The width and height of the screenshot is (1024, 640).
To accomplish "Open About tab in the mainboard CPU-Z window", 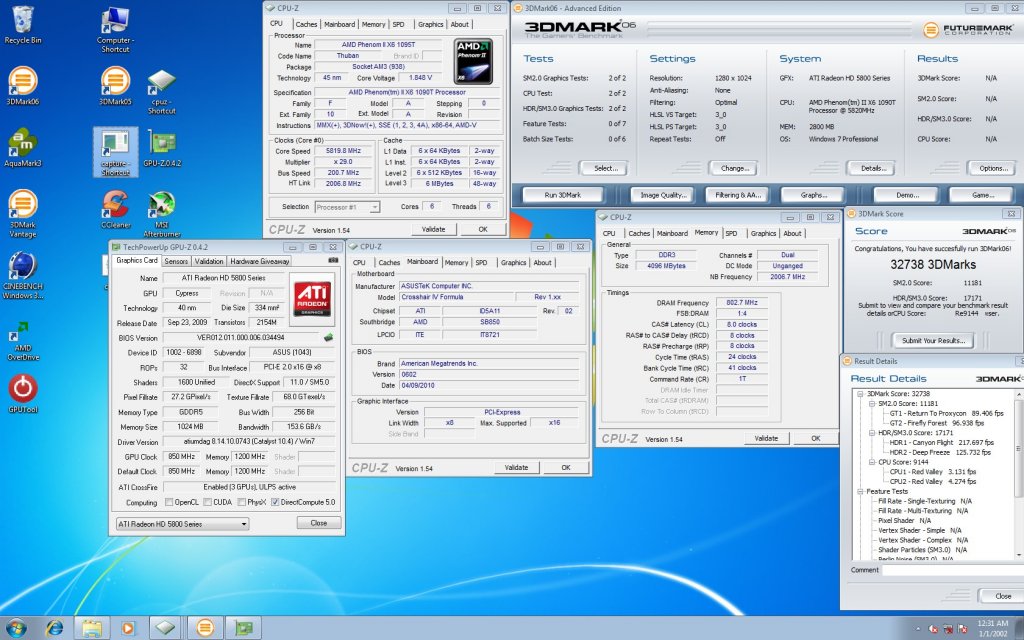I will click(x=542, y=263).
